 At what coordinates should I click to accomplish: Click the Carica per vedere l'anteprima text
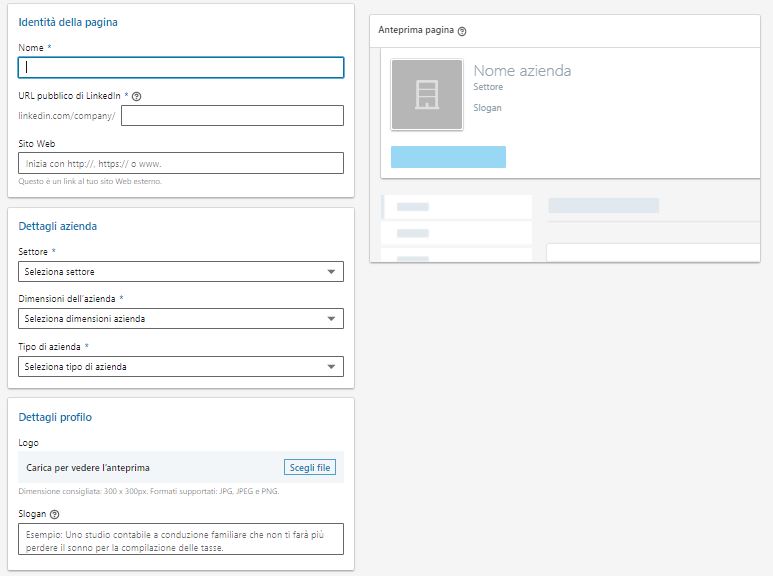click(x=88, y=467)
